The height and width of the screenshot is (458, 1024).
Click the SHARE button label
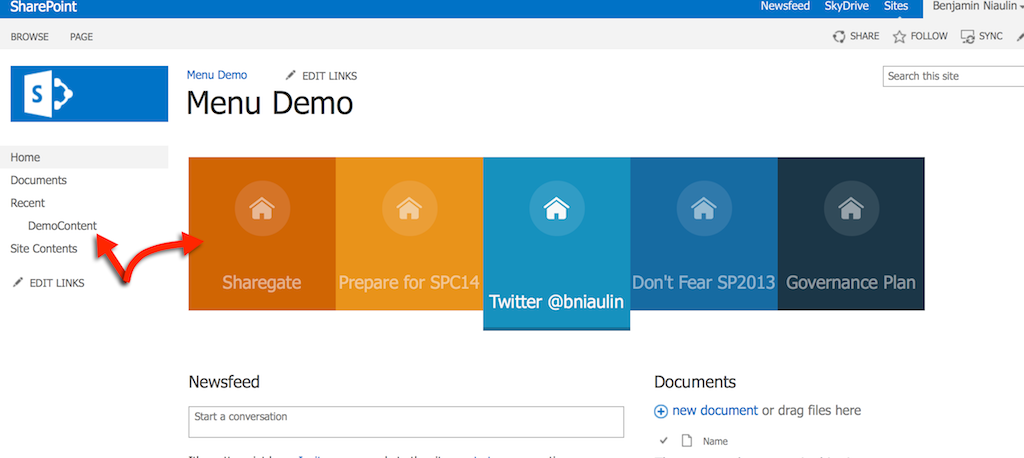click(x=865, y=37)
